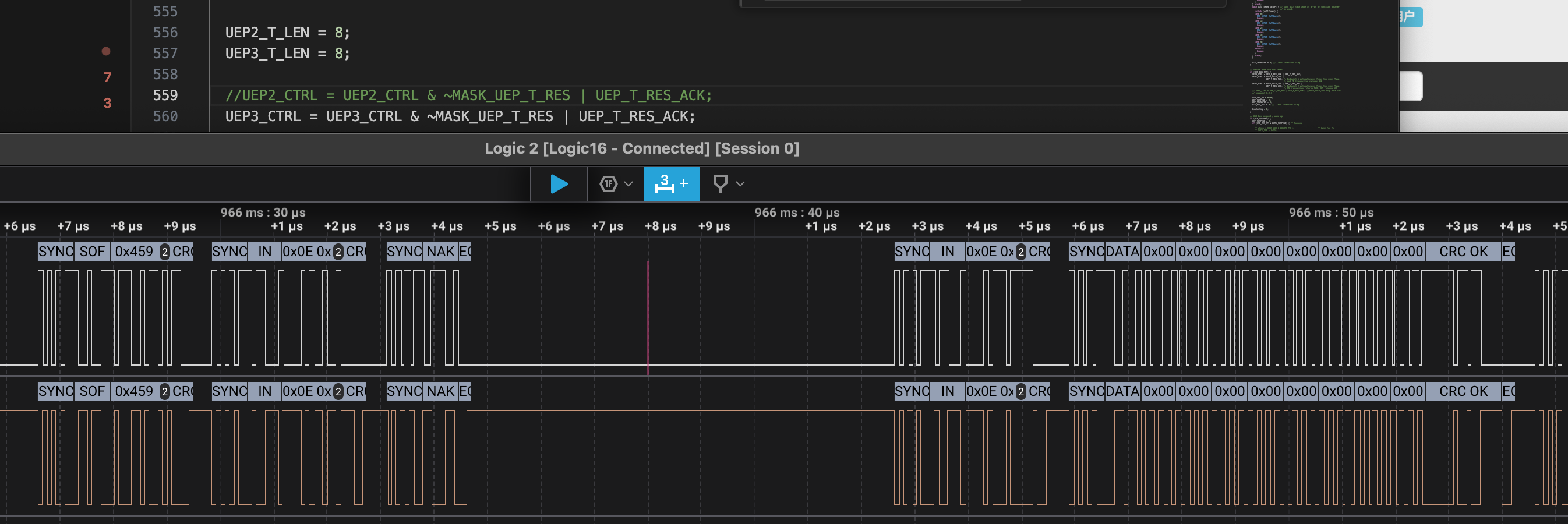Click SYNC bubble before NAK in lower channel
This screenshot has height=524, width=1568.
pyautogui.click(x=404, y=391)
